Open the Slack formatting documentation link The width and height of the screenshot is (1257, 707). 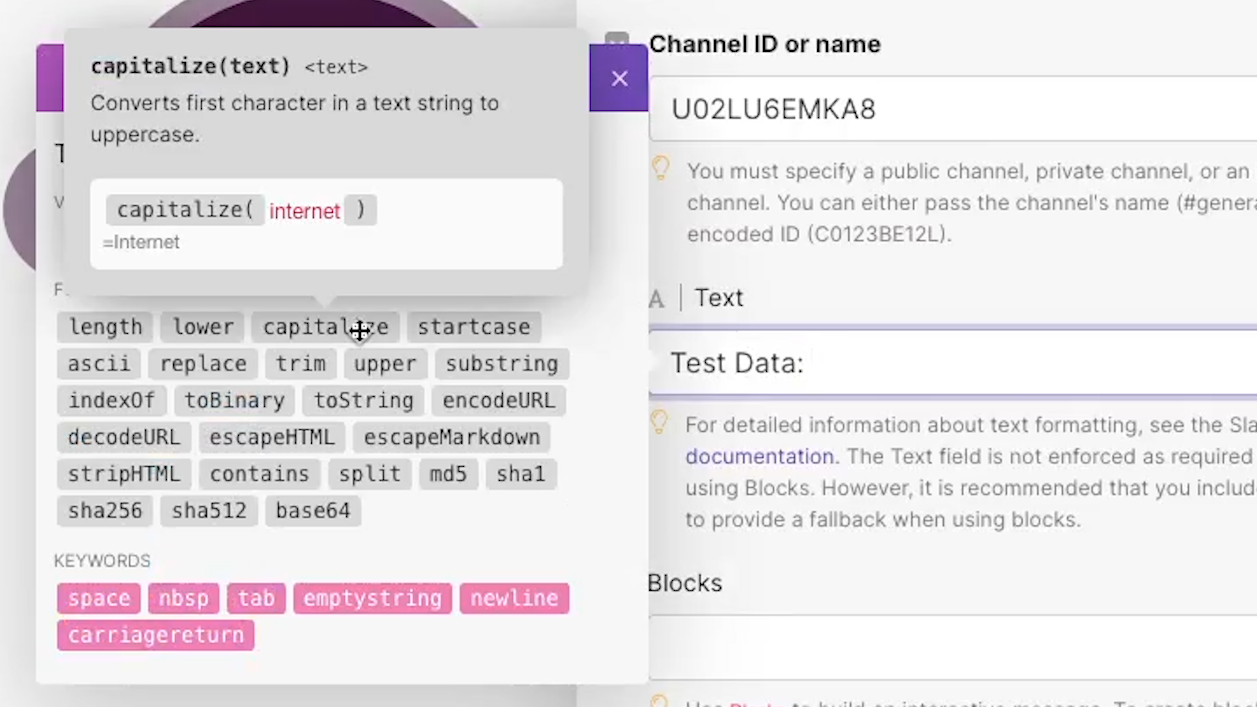(759, 456)
